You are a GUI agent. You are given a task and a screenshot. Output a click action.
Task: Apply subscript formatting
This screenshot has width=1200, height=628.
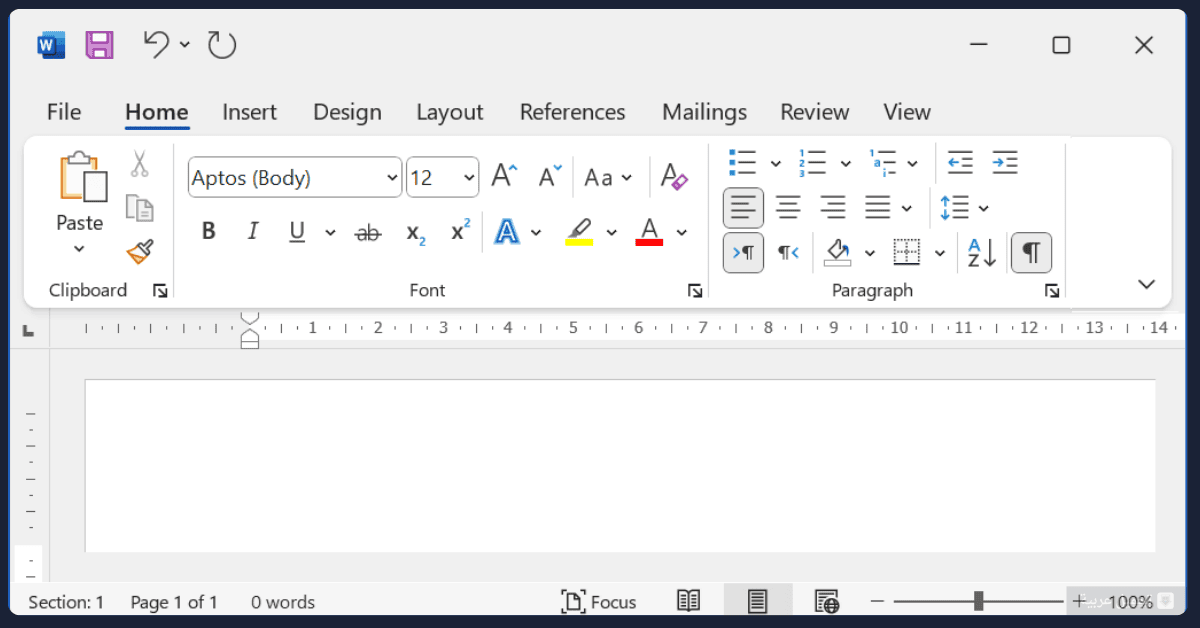416,233
